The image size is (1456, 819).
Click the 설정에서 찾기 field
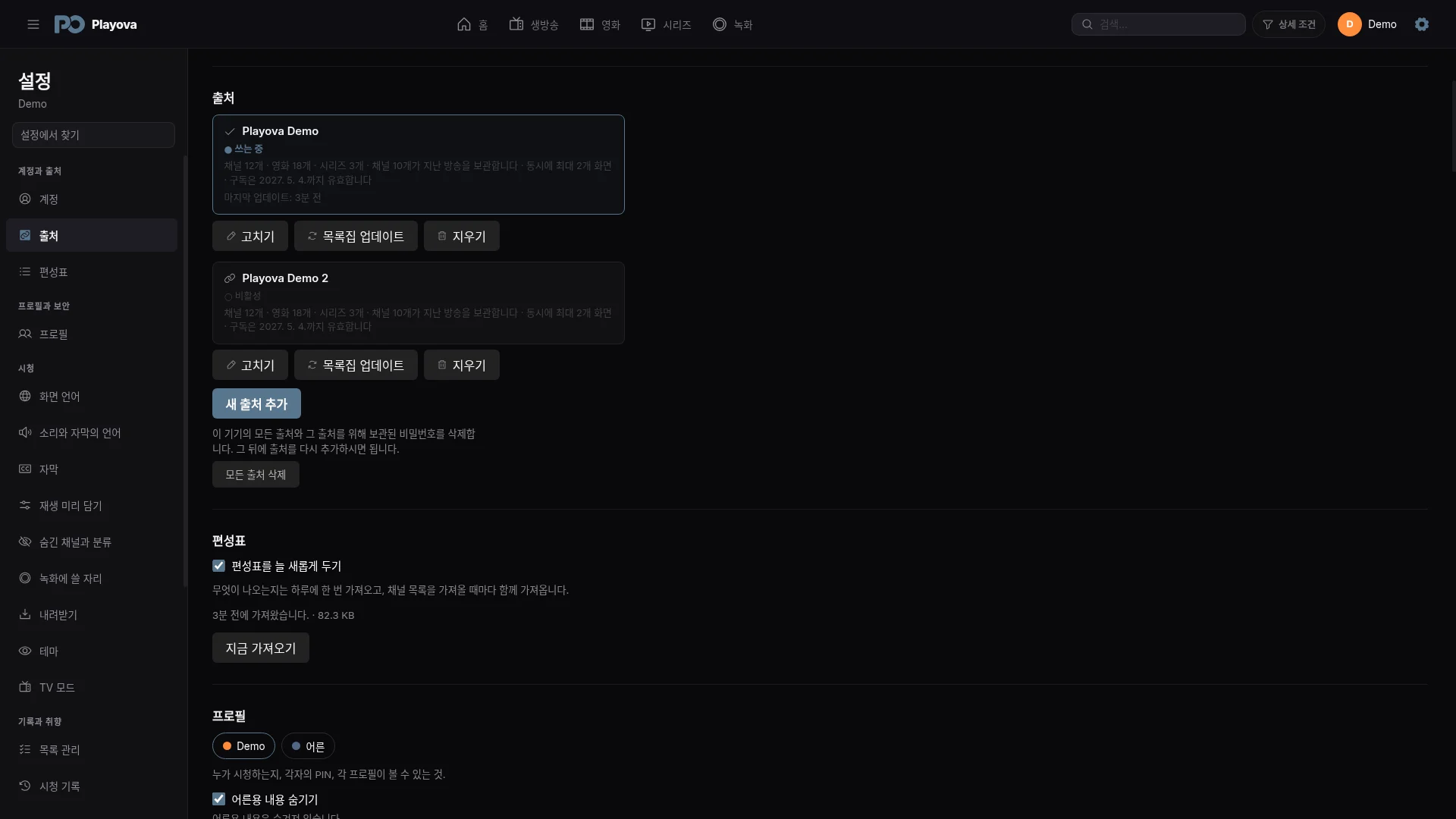click(x=93, y=135)
